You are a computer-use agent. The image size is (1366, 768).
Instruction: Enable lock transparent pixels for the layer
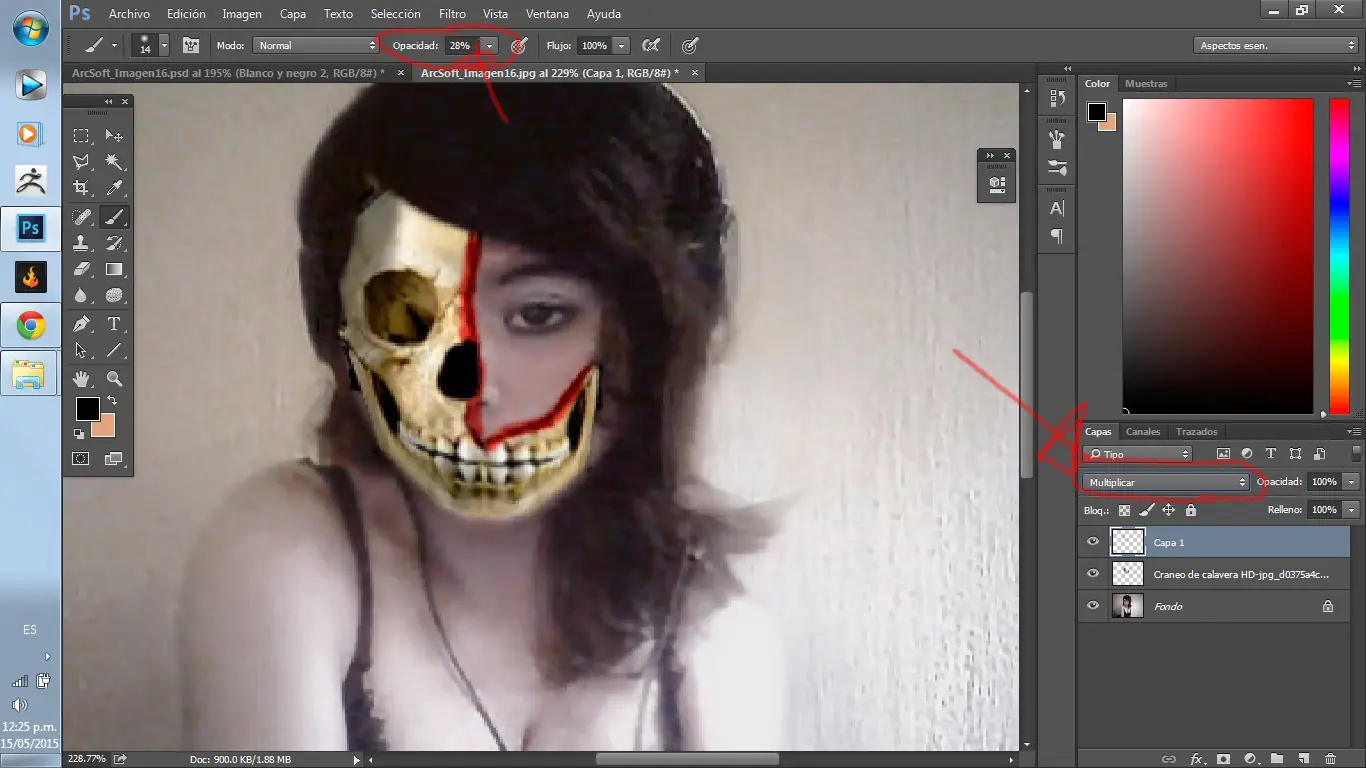1125,510
